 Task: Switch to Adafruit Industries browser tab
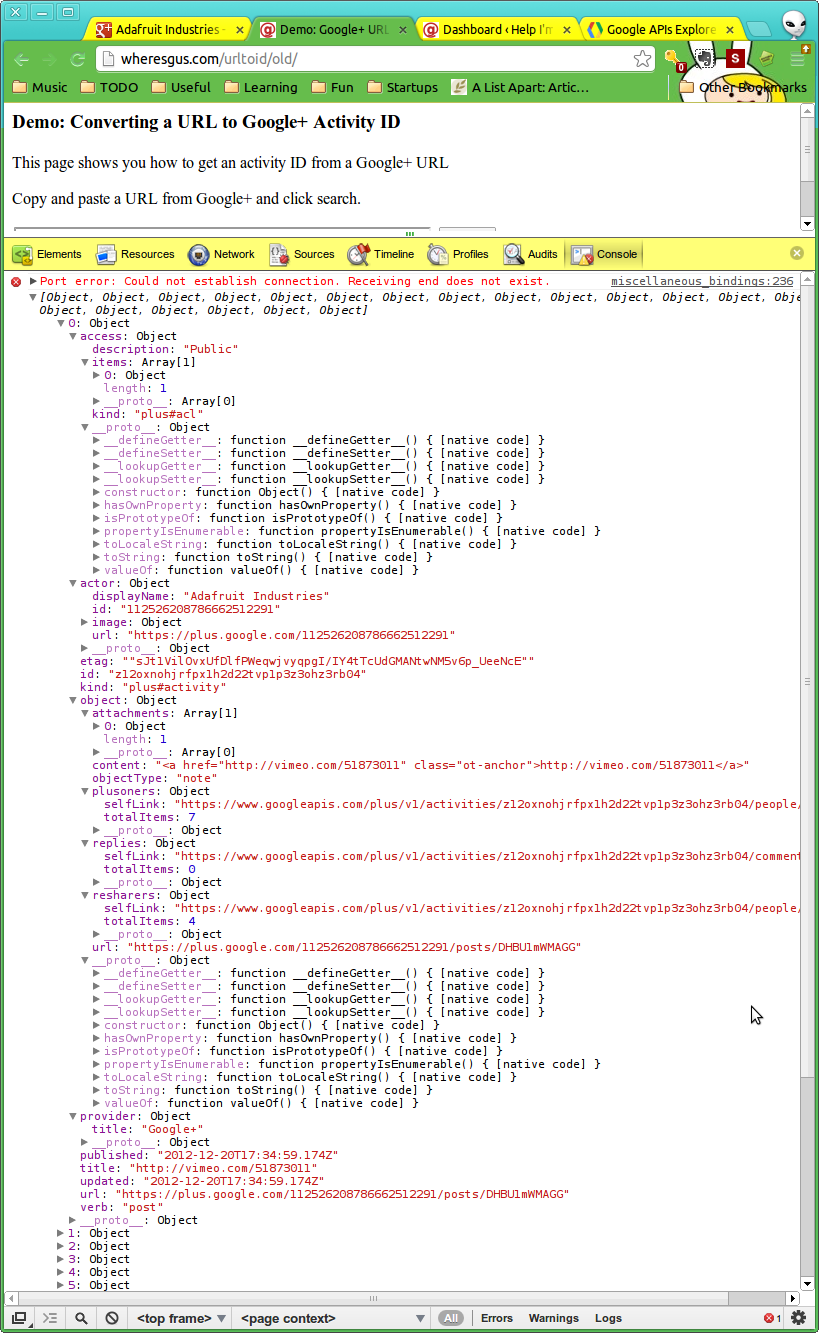coord(166,30)
